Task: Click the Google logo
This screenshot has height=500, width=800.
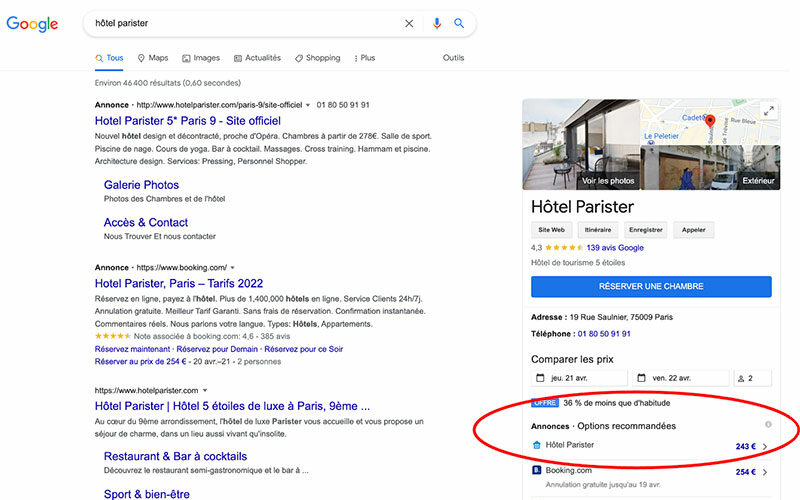Action: [x=32, y=23]
